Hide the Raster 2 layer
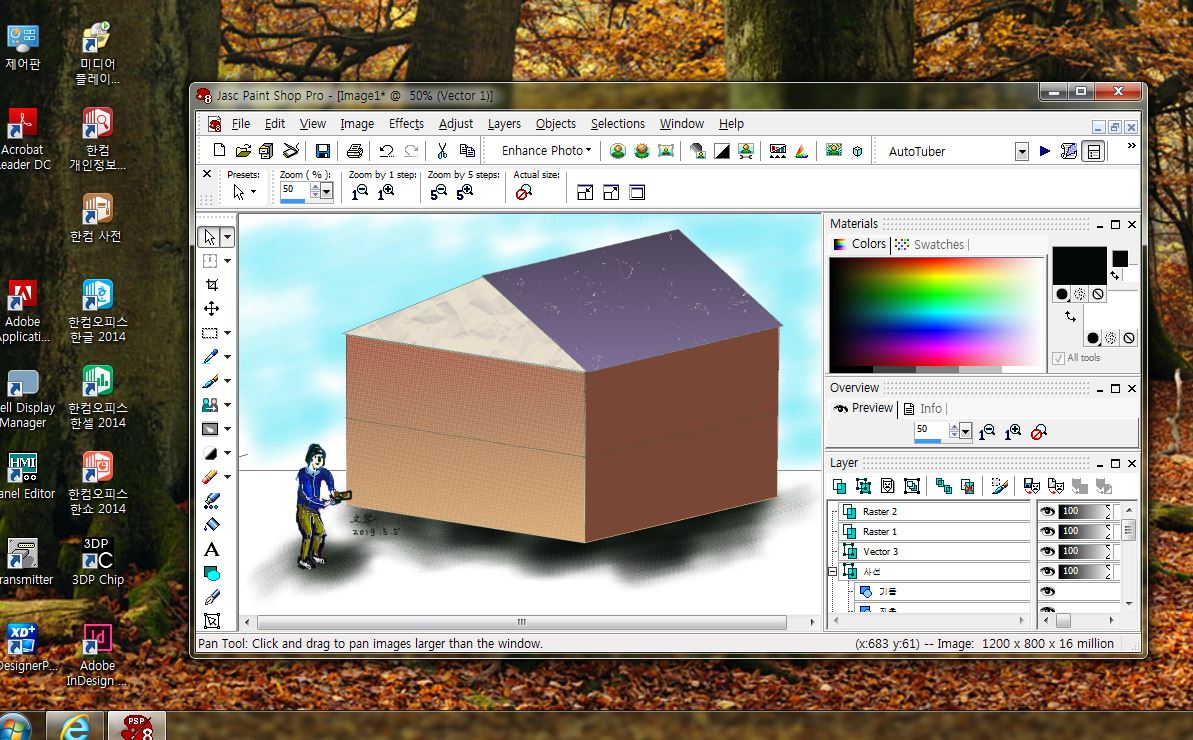1193x740 pixels. tap(1047, 511)
